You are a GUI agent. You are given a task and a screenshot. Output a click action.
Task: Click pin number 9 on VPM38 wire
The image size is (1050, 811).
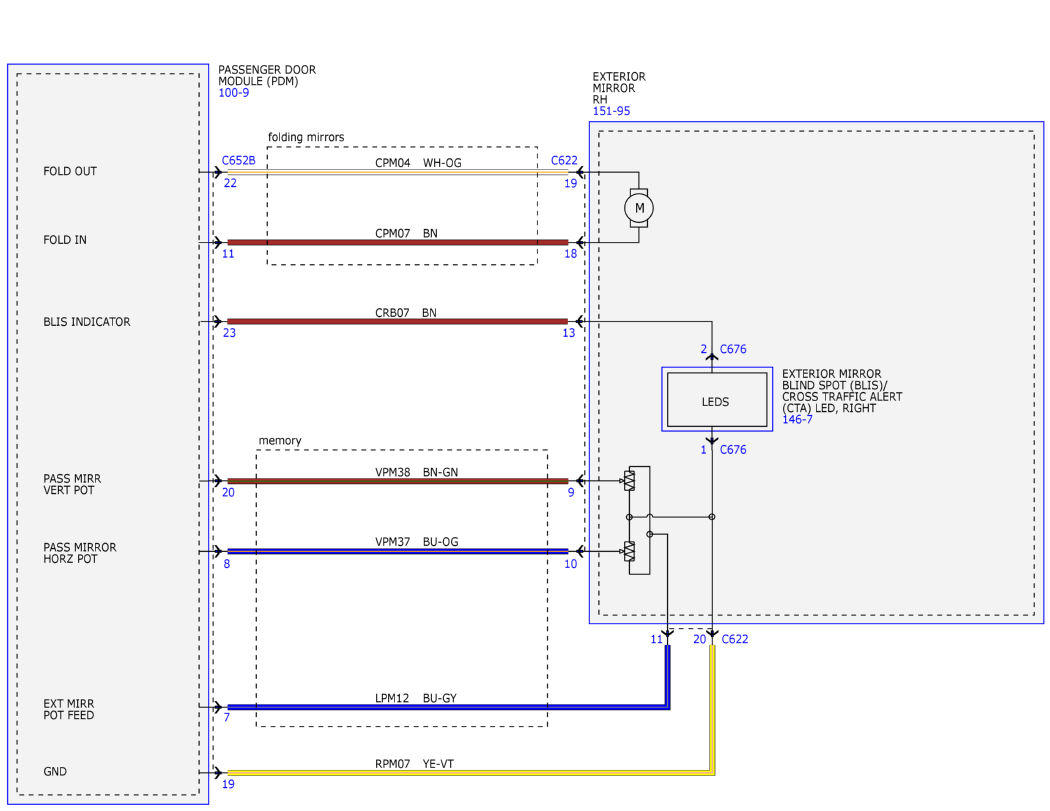[571, 492]
